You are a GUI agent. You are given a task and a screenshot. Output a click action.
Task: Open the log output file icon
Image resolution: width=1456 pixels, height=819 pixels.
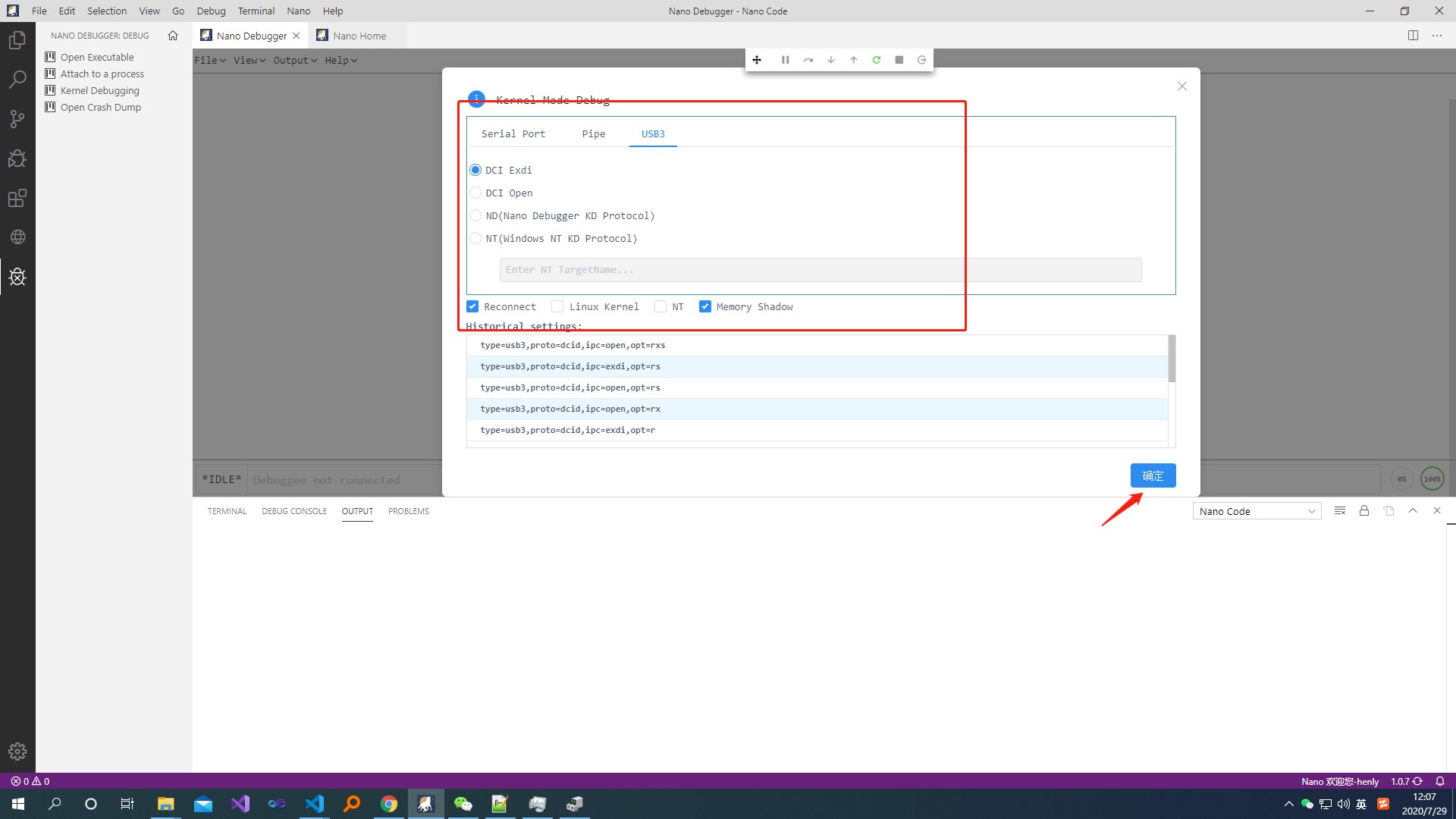tap(1389, 511)
